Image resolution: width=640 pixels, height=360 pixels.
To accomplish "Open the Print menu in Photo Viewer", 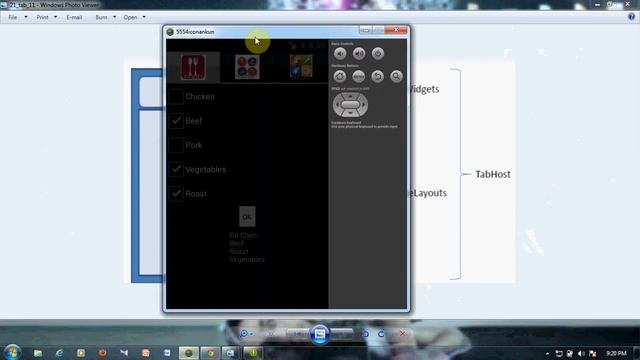I will (42, 17).
